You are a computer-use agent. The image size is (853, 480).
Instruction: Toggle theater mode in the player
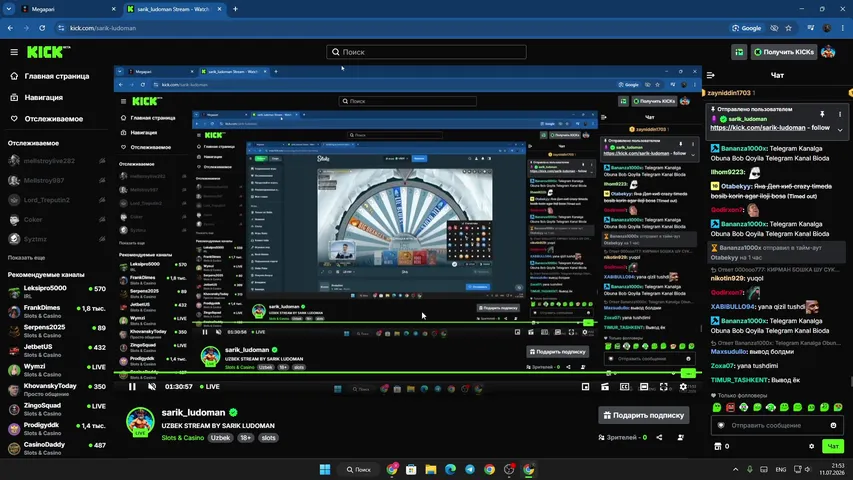644,386
